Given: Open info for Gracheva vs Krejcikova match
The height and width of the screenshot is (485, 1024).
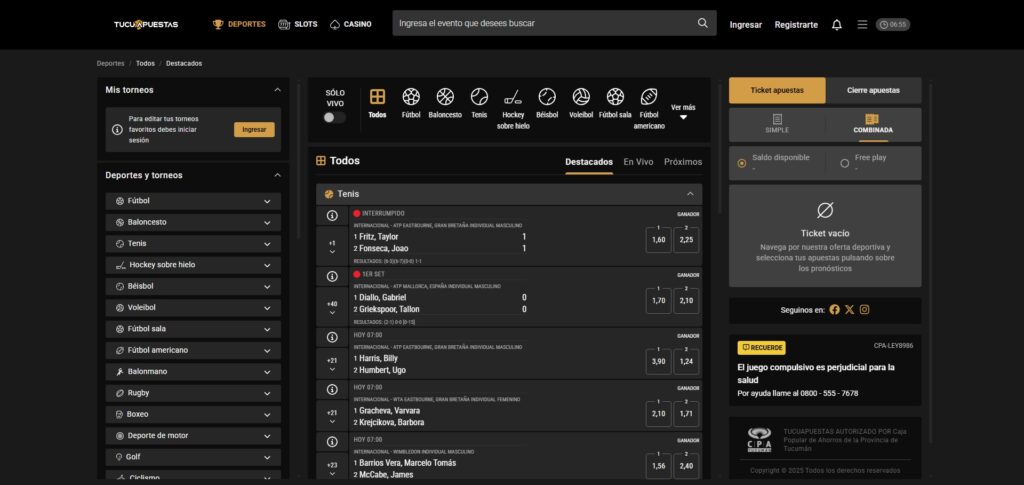Looking at the screenshot, I should [x=332, y=390].
